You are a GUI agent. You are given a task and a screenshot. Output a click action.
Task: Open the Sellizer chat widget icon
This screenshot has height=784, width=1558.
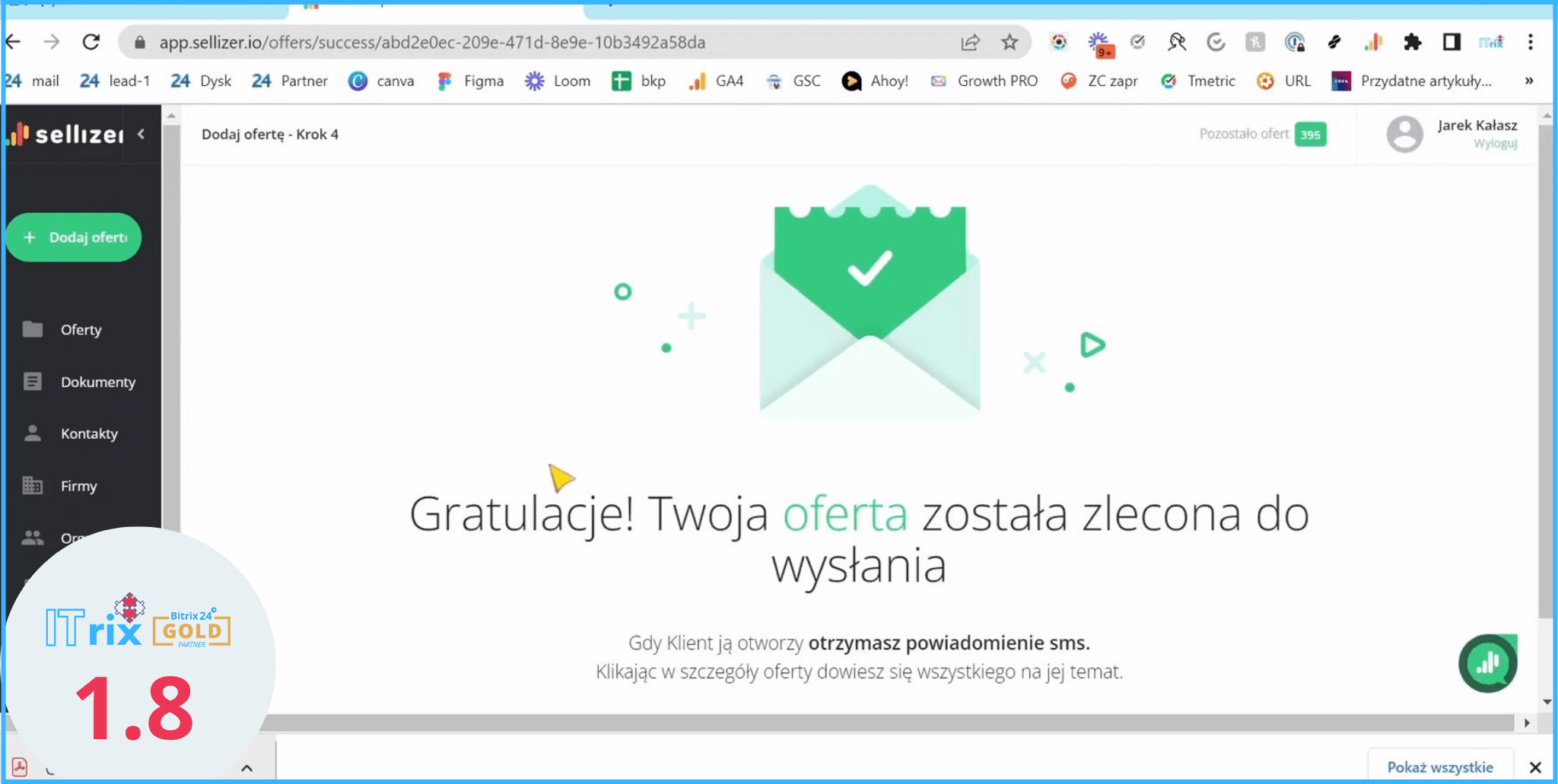click(1487, 663)
